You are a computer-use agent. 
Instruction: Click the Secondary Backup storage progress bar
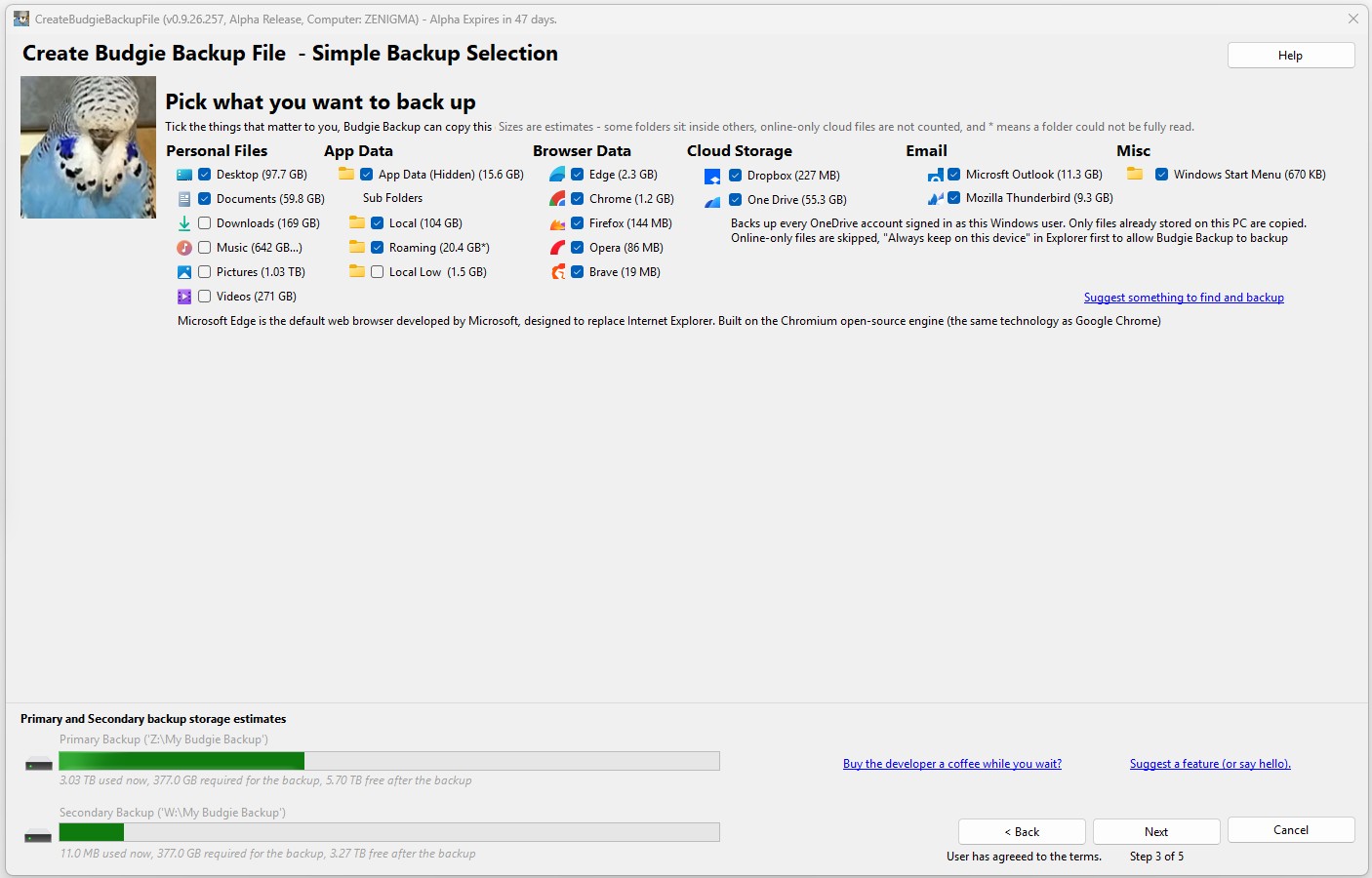pyautogui.click(x=389, y=832)
